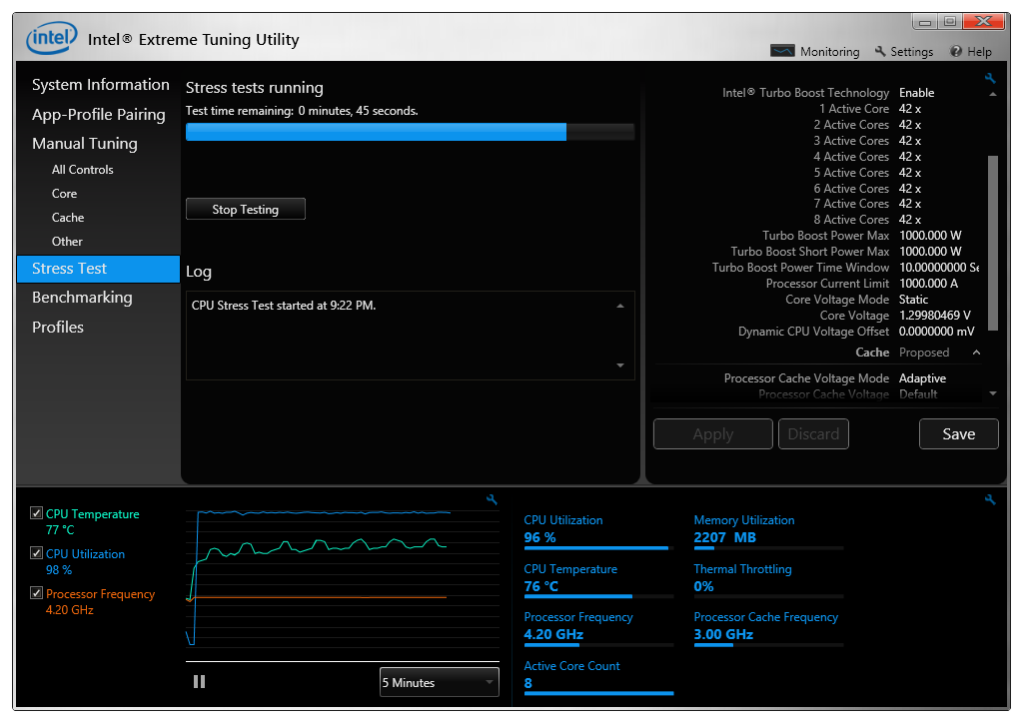
Task: Open System Information in the sidebar
Action: (100, 85)
